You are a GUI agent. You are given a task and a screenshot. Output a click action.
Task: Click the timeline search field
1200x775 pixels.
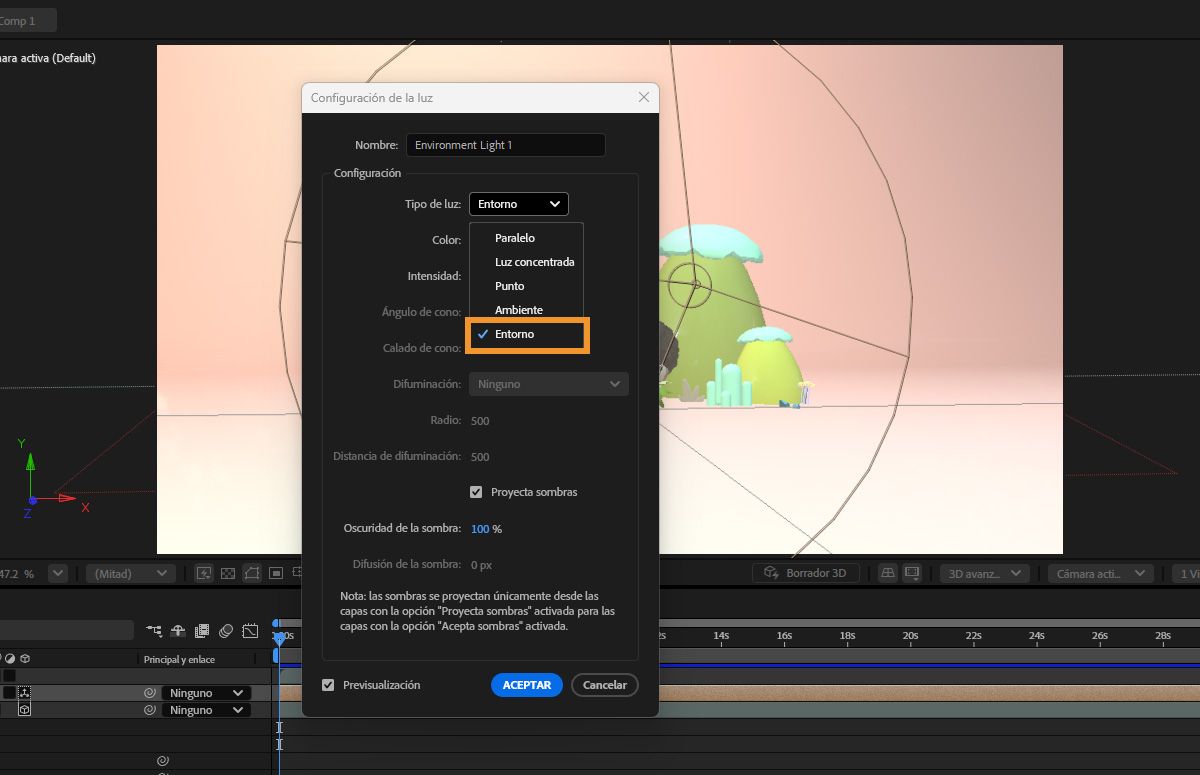pos(66,630)
